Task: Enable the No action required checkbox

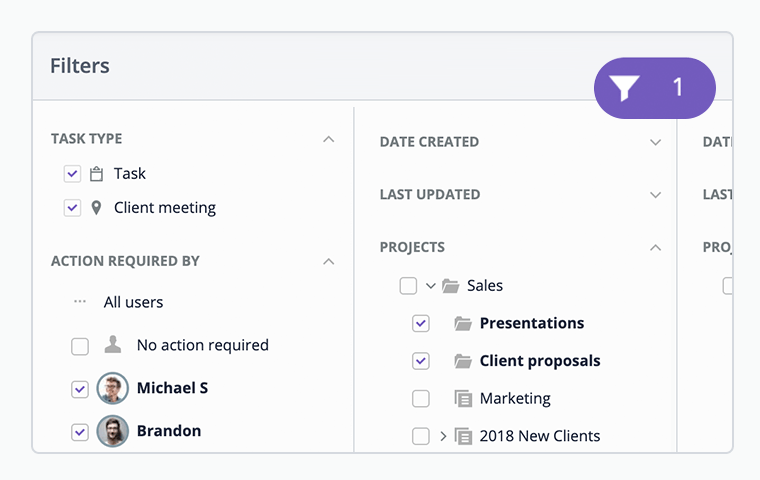Action: 80,347
